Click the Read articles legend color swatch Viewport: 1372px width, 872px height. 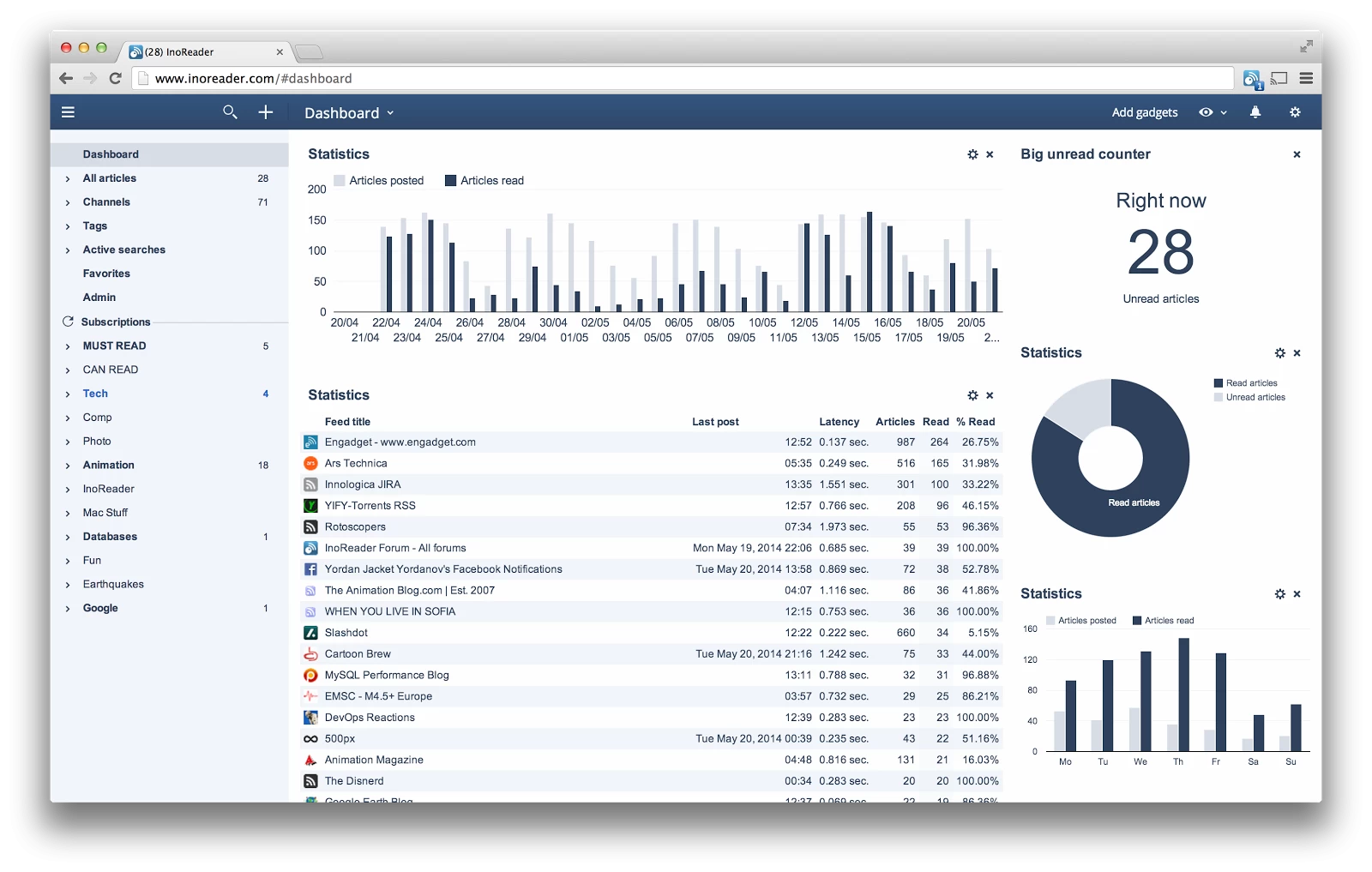pyautogui.click(x=1218, y=383)
